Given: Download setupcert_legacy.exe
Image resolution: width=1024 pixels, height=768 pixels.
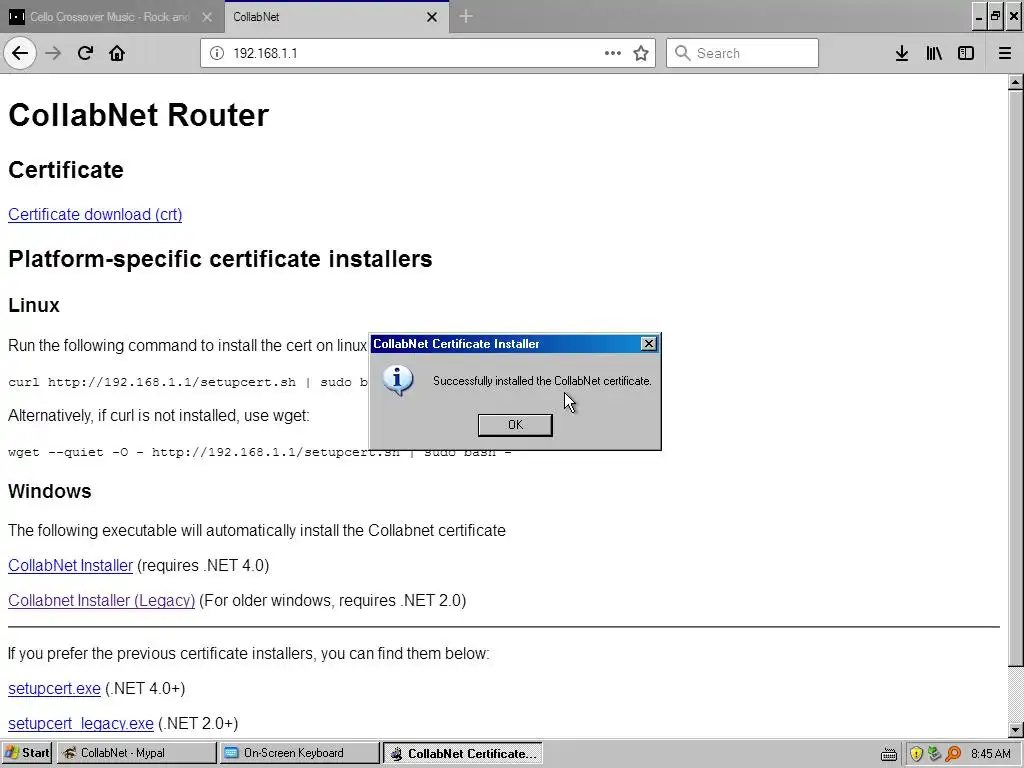Looking at the screenshot, I should point(81,724).
